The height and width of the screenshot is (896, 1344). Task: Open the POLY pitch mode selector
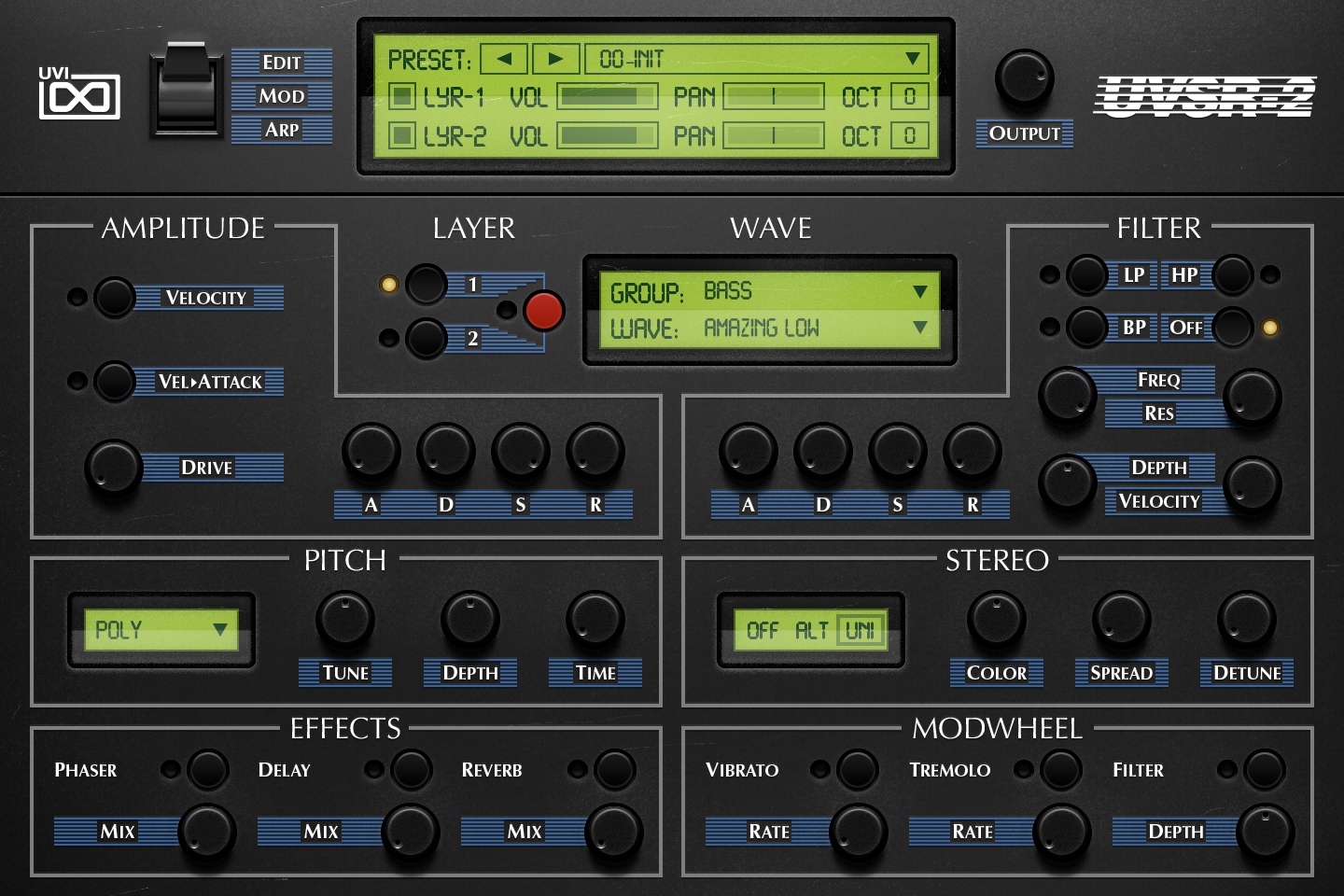point(161,630)
